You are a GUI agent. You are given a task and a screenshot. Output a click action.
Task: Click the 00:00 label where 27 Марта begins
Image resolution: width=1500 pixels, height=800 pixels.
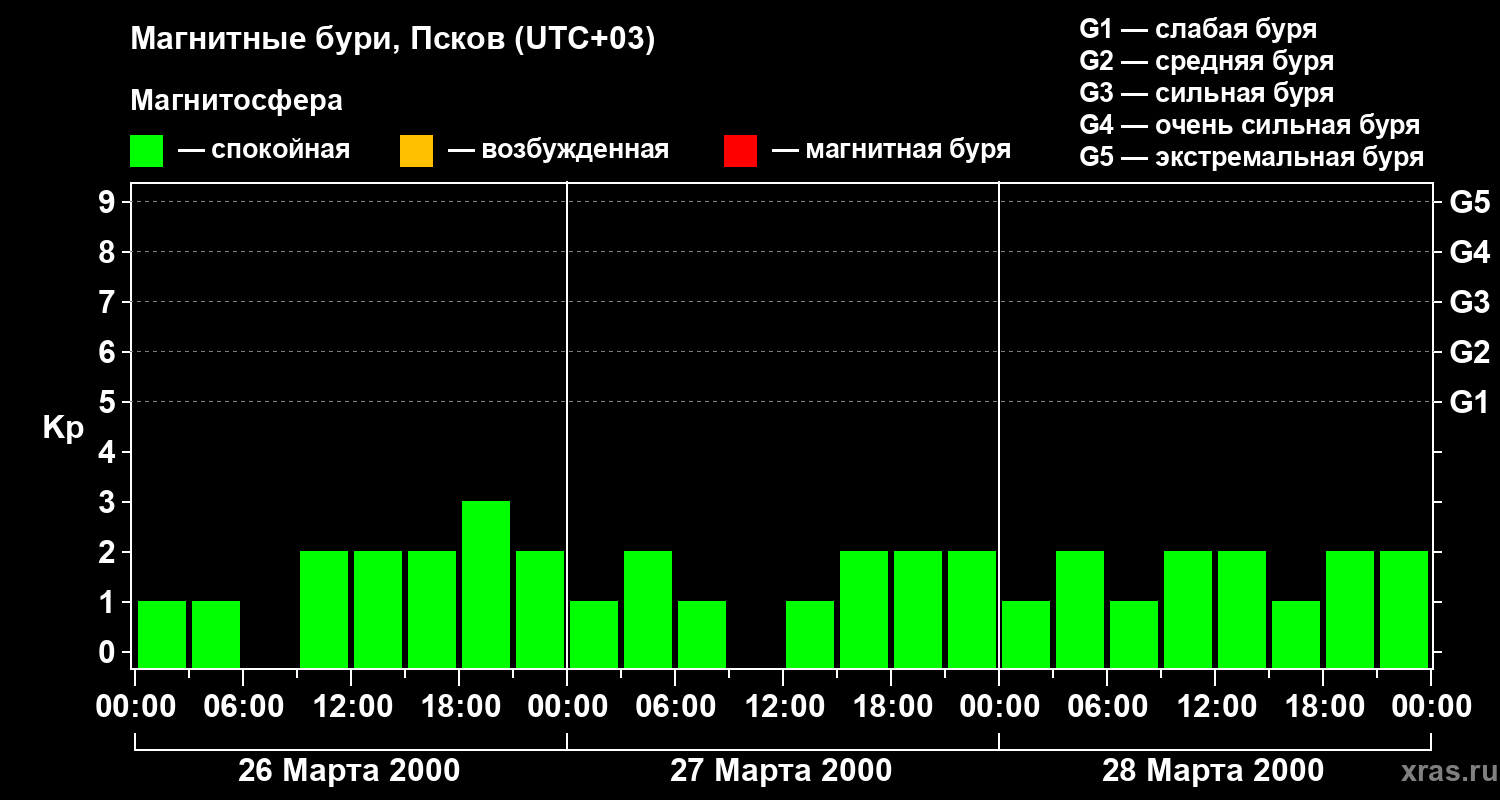click(567, 707)
